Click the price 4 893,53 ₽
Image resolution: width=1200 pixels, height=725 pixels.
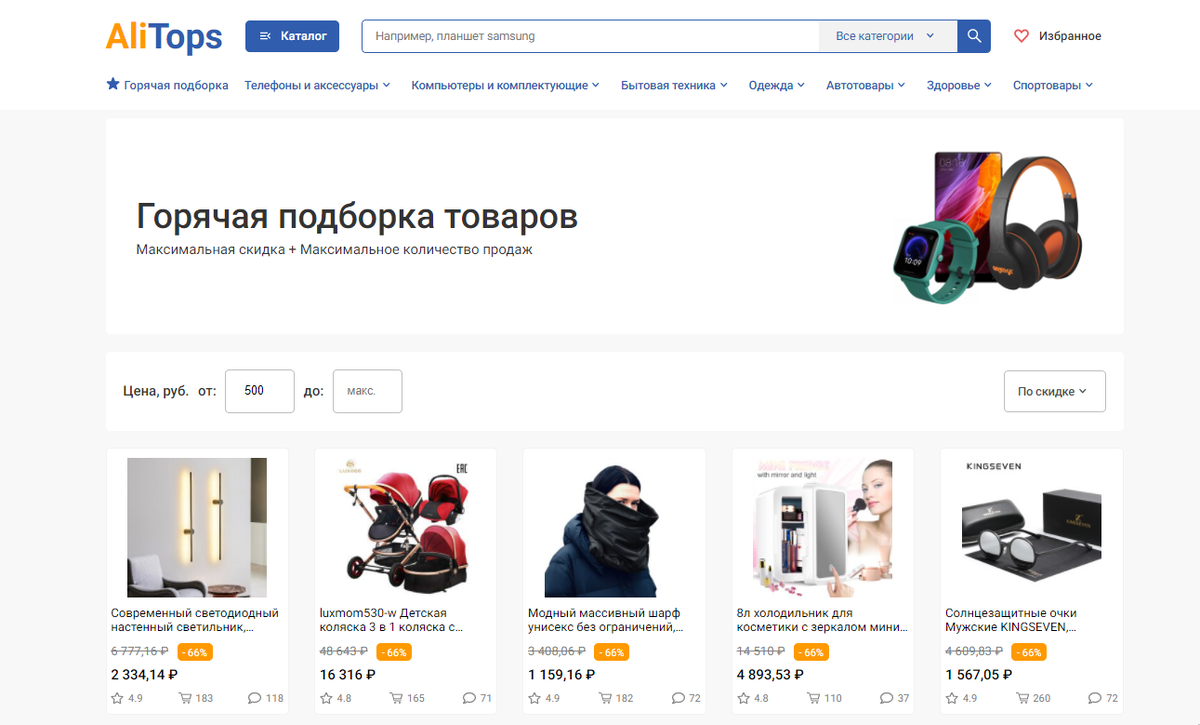click(x=771, y=674)
